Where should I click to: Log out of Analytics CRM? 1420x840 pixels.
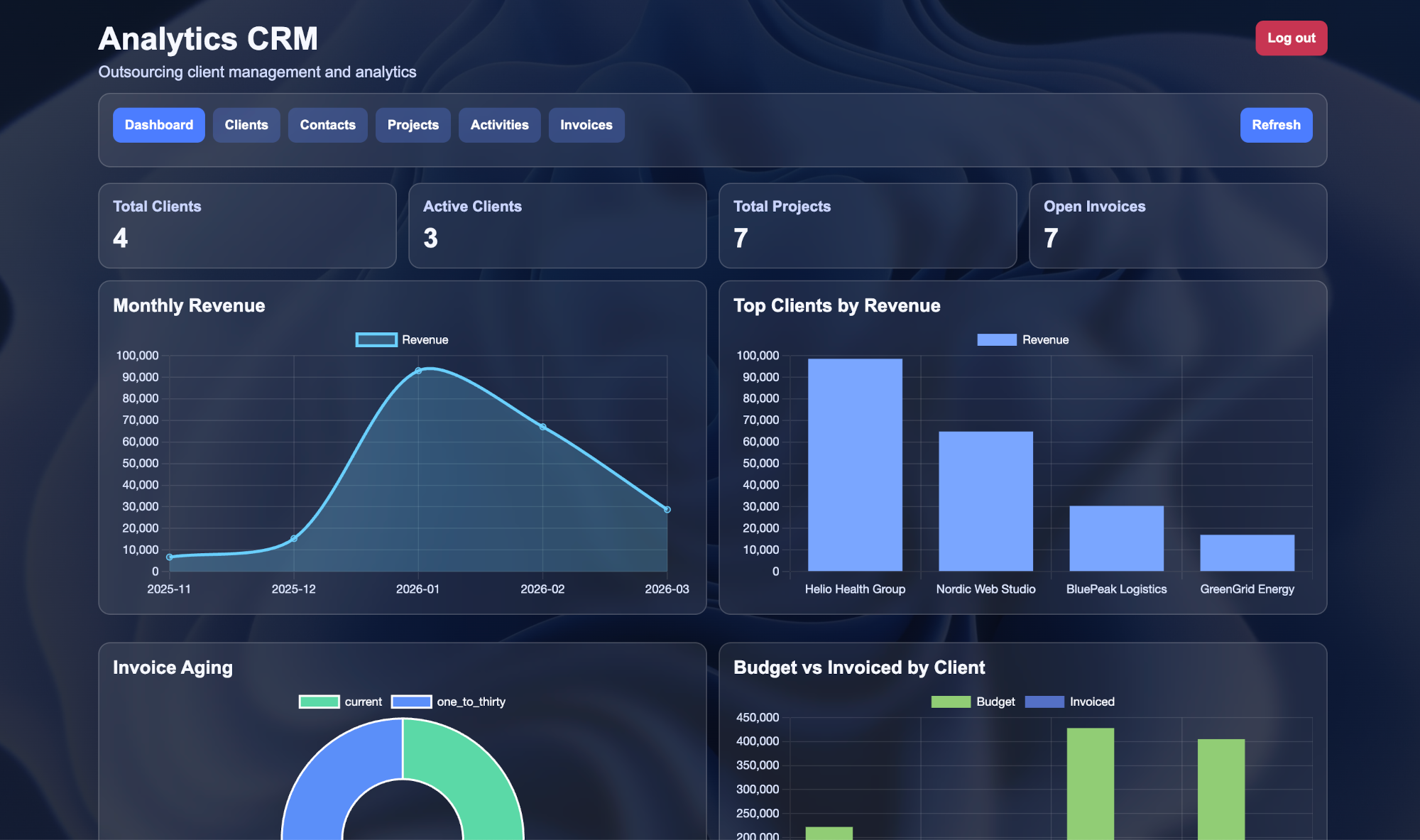1291,38
